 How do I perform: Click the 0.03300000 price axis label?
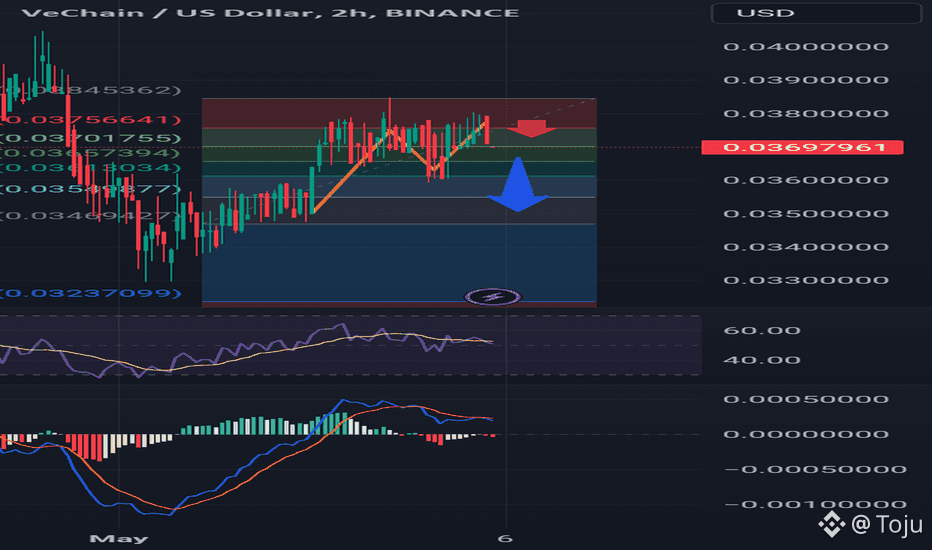806,280
